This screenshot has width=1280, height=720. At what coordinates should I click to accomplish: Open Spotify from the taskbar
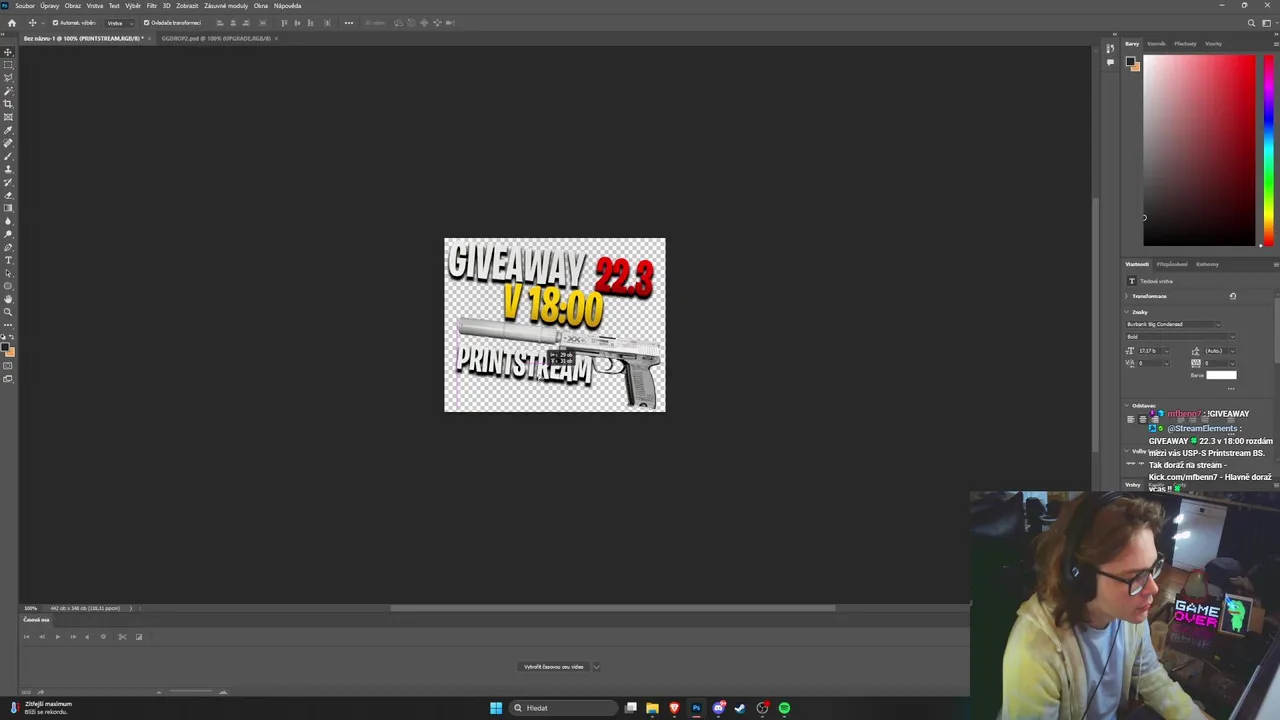[x=784, y=708]
